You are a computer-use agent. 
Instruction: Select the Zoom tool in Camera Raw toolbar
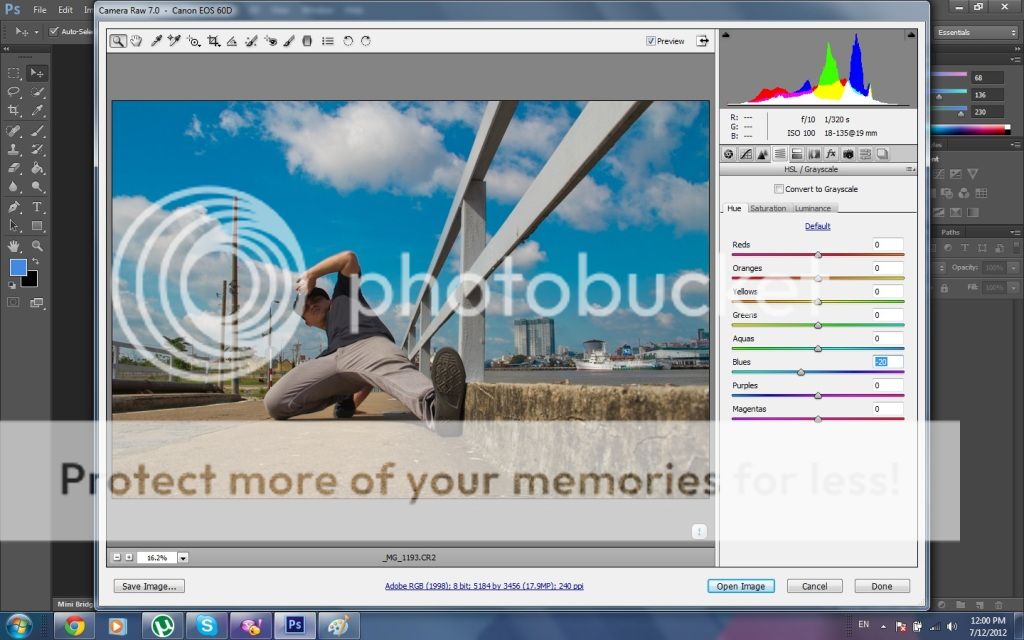click(118, 41)
